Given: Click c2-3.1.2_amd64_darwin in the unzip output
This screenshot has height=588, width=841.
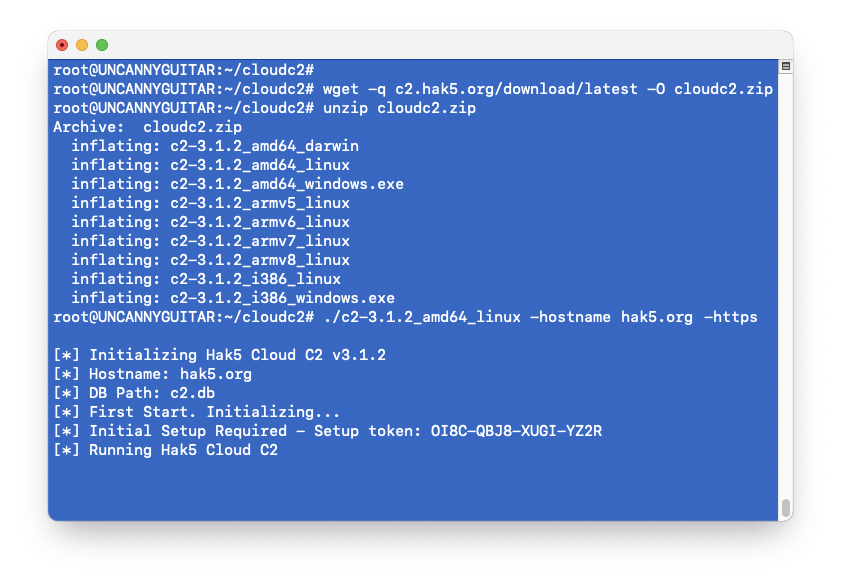Looking at the screenshot, I should click(264, 146).
